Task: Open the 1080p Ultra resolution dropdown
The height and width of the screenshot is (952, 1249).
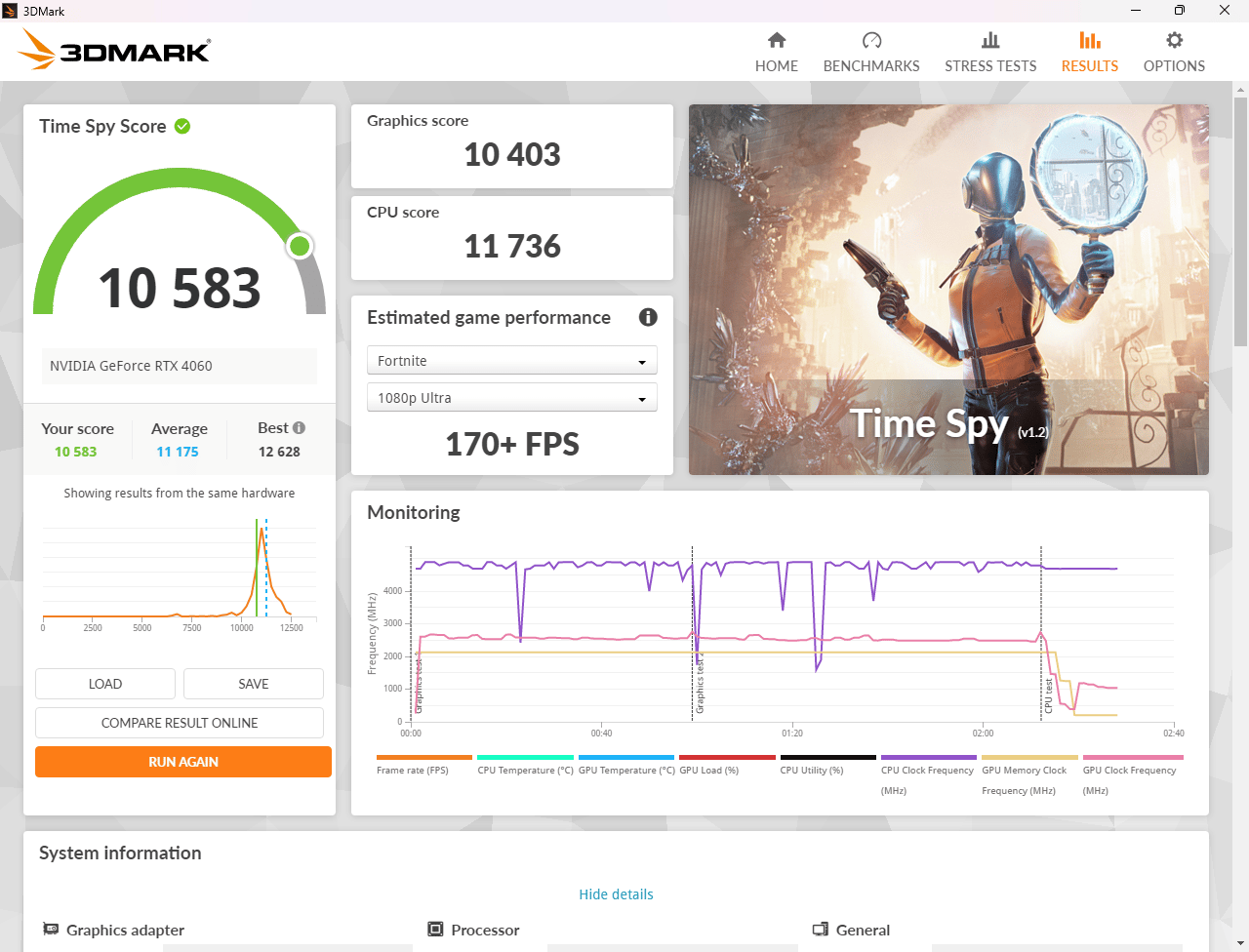Action: (x=512, y=398)
